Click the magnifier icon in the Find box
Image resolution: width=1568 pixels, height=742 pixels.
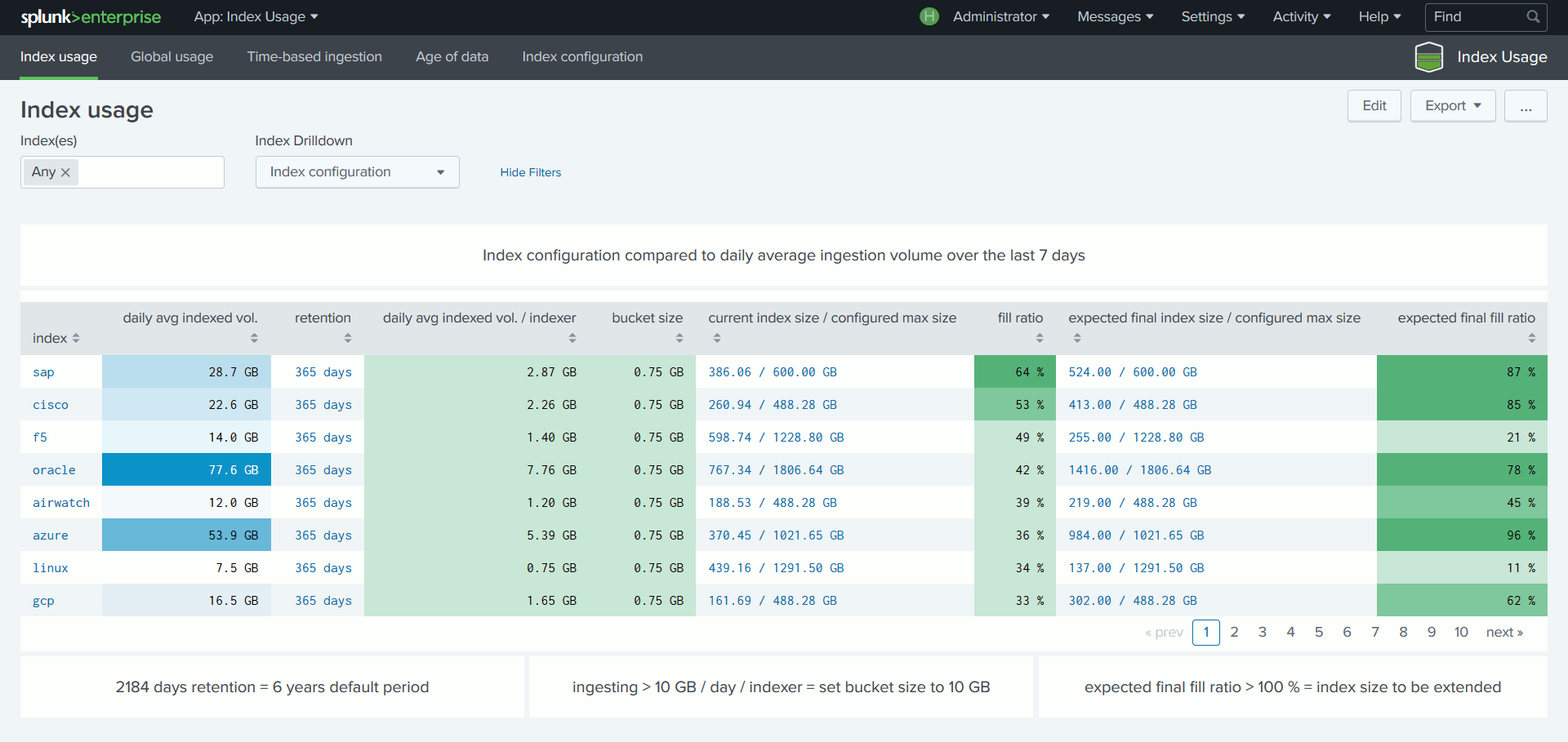pos(1534,16)
